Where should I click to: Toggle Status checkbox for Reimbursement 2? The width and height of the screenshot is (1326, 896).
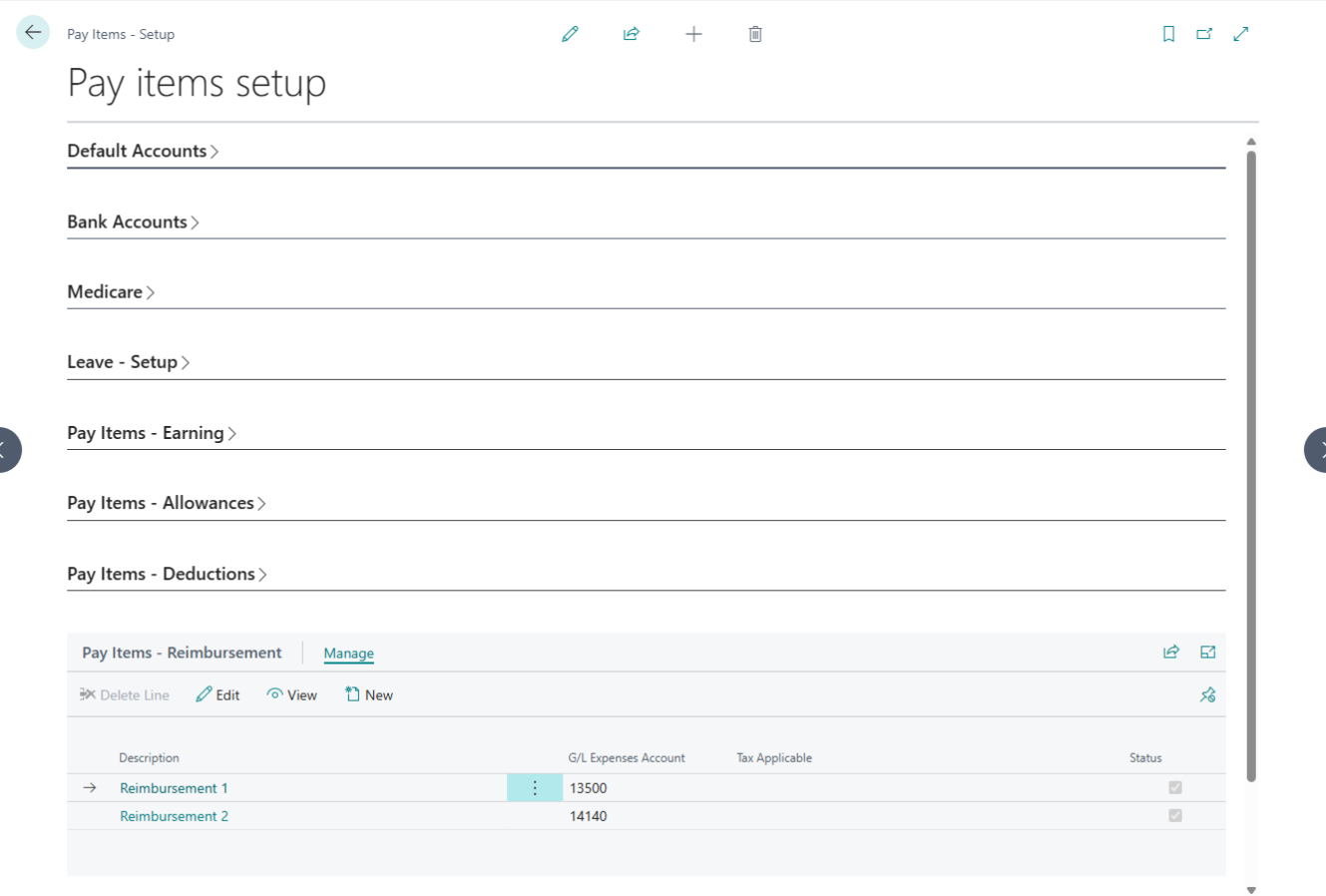click(1174, 815)
